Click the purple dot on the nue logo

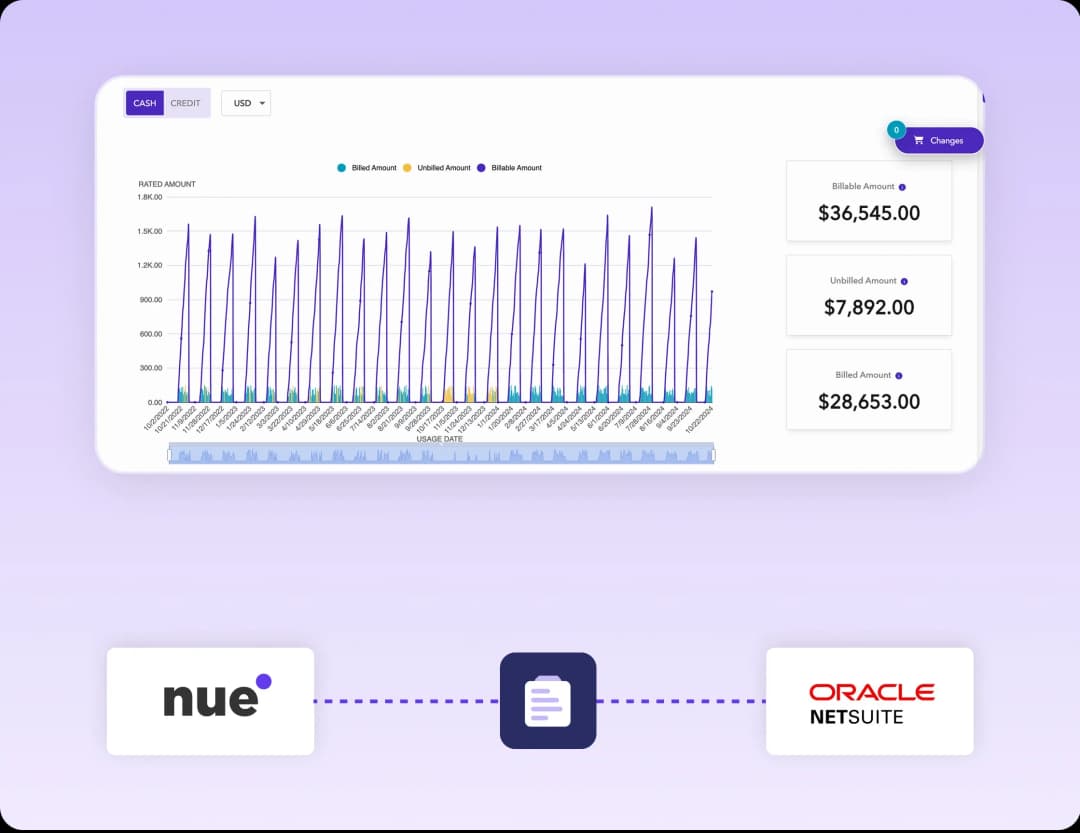tap(262, 680)
